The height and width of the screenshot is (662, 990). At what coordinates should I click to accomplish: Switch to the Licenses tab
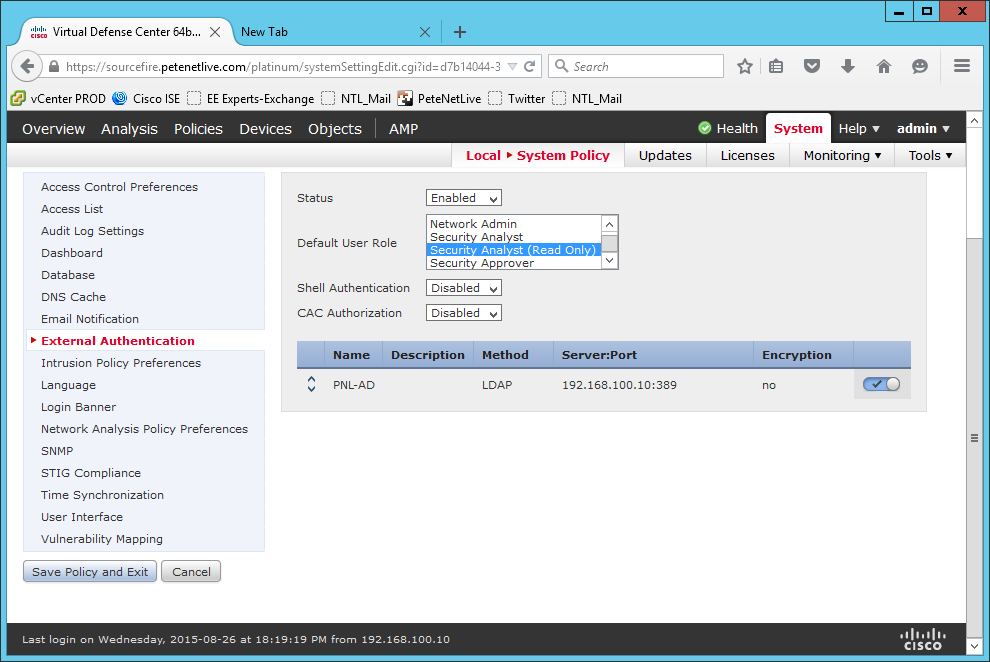pyautogui.click(x=748, y=155)
